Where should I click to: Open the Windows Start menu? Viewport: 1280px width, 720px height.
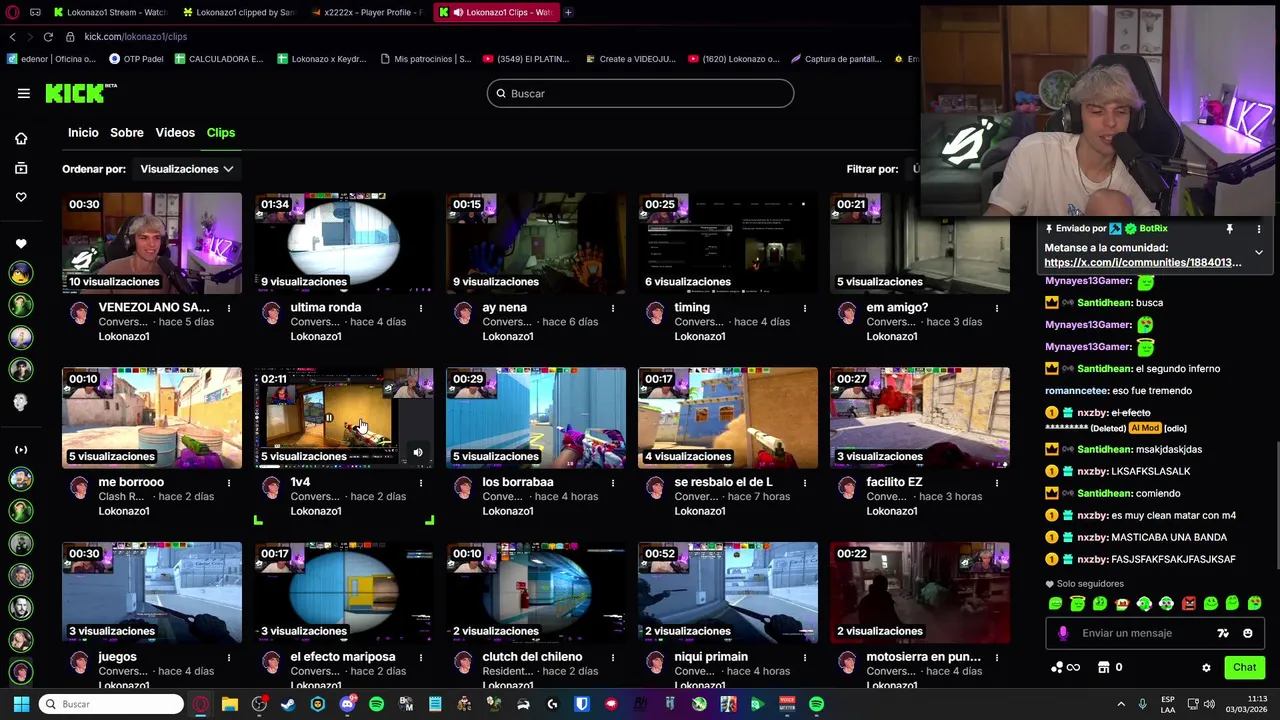coord(21,704)
